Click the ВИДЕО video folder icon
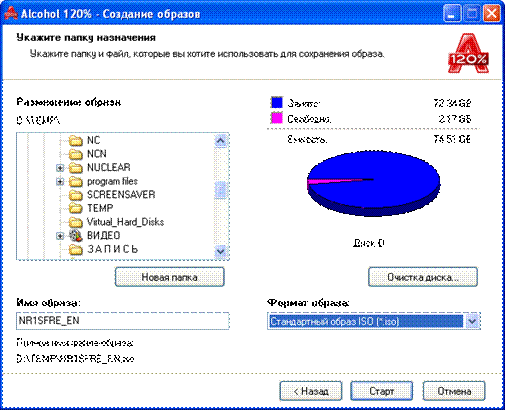This screenshot has width=505, height=410. (x=76, y=236)
